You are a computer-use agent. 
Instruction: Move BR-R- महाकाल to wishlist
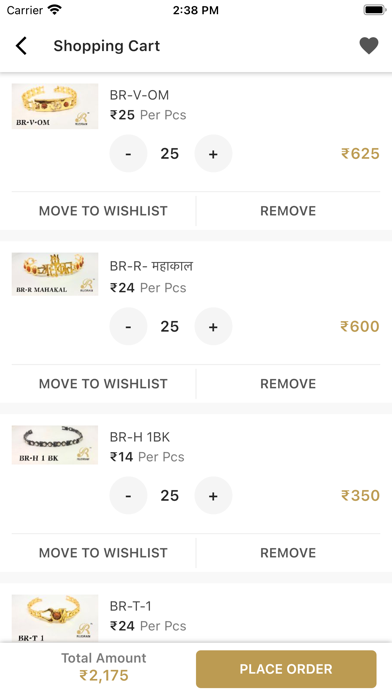(x=103, y=384)
